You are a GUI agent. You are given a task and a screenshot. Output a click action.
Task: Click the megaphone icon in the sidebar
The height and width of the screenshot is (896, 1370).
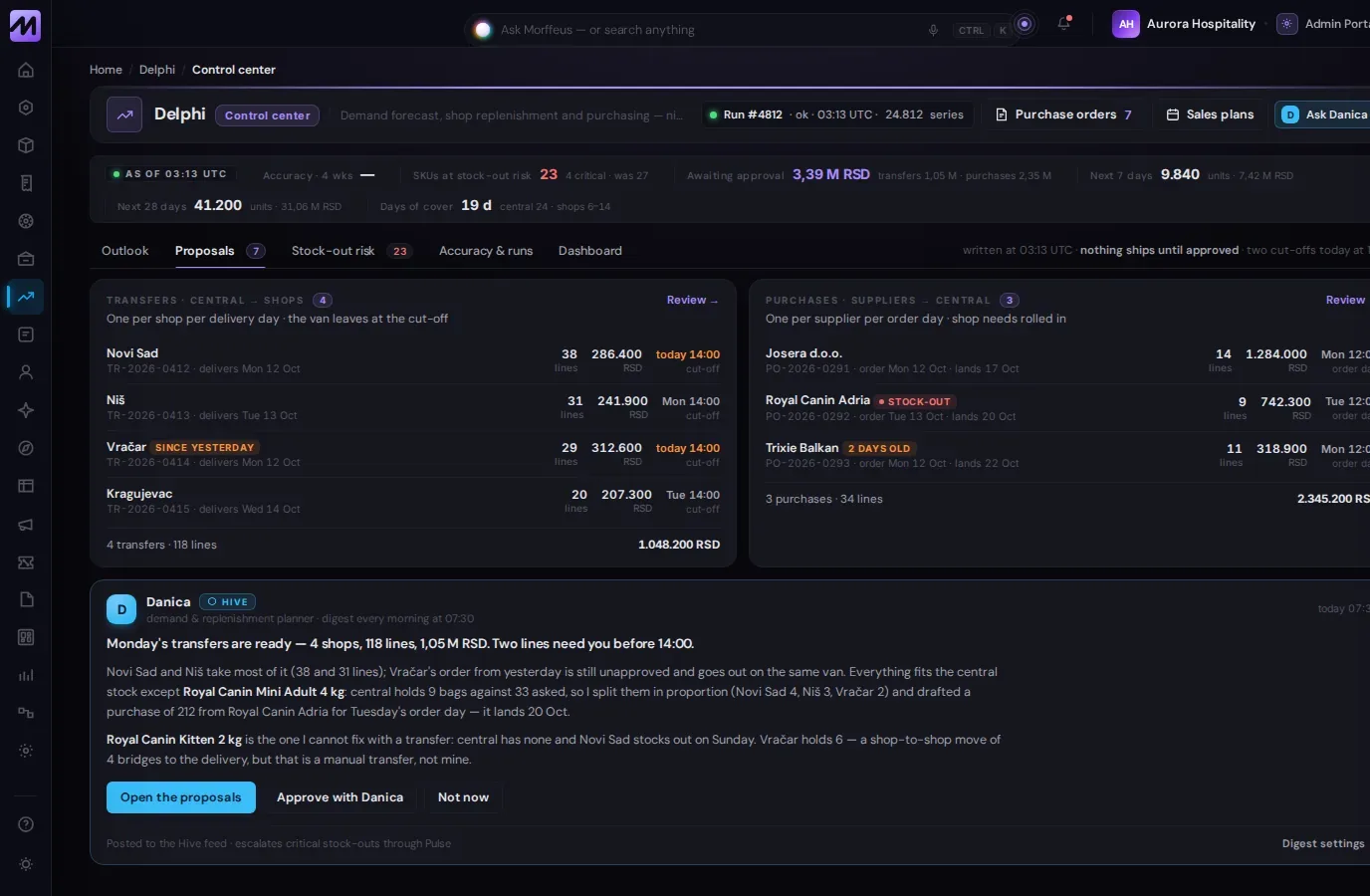[26, 524]
